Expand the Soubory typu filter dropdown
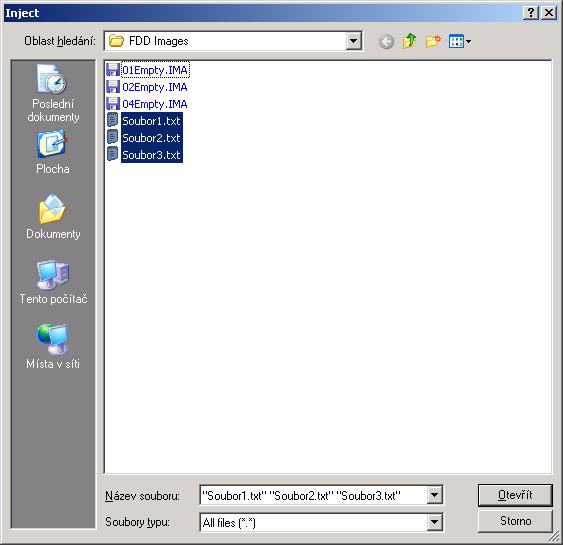 point(434,522)
